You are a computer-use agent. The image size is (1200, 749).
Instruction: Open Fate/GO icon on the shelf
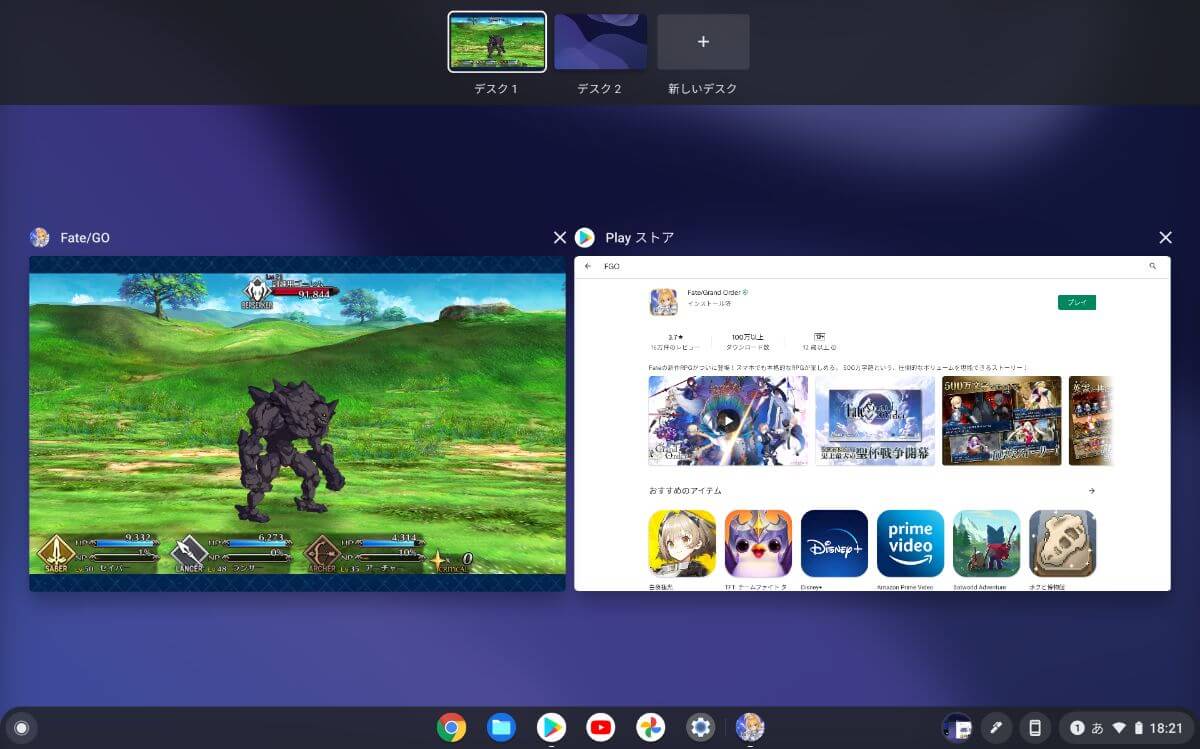750,728
